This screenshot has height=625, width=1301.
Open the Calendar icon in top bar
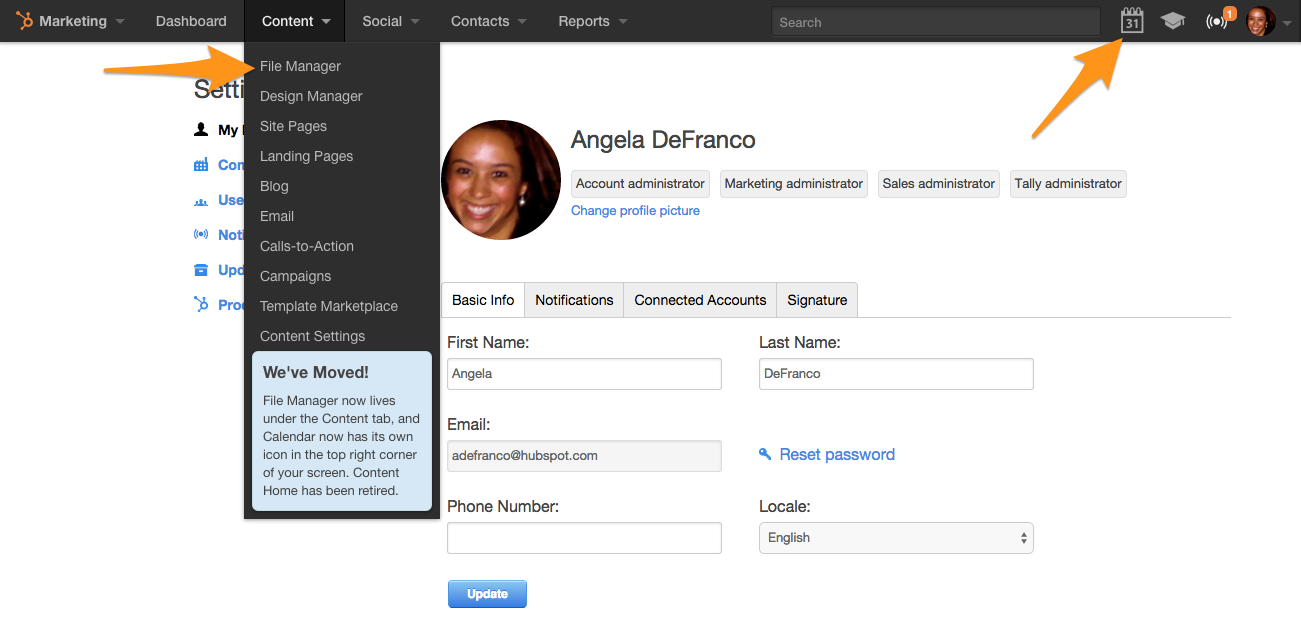1132,21
